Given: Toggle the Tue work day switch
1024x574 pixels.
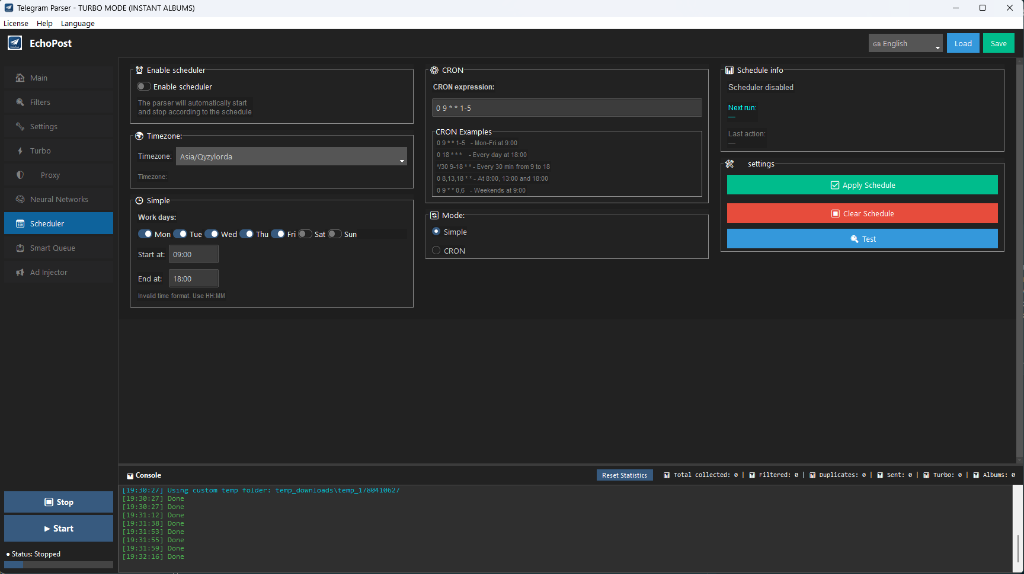Looking at the screenshot, I should pos(180,234).
